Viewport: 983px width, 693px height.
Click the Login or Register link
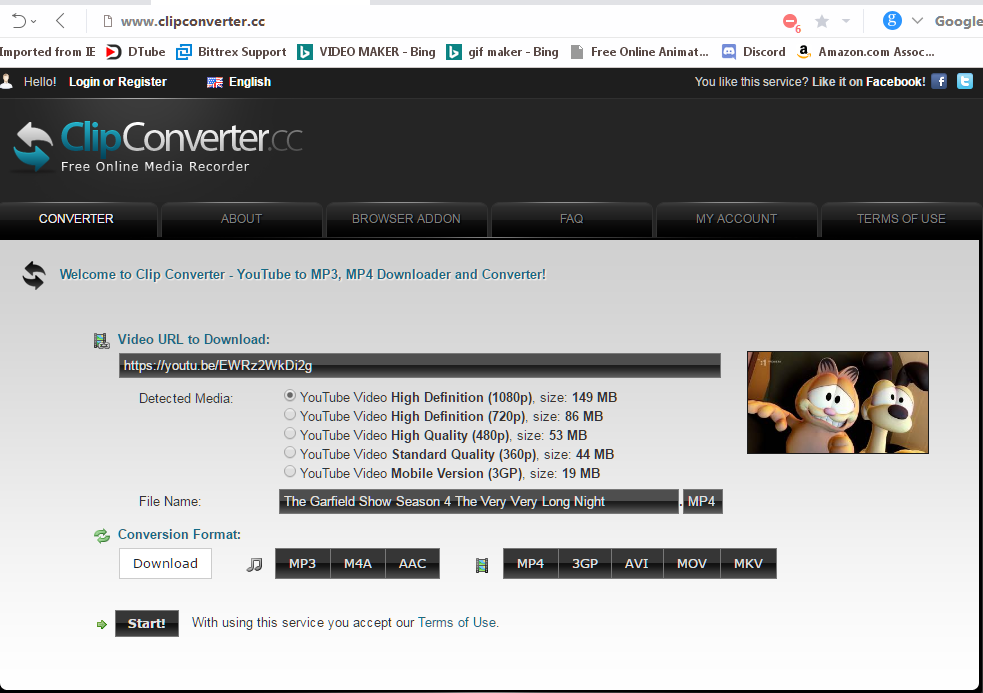[118, 82]
